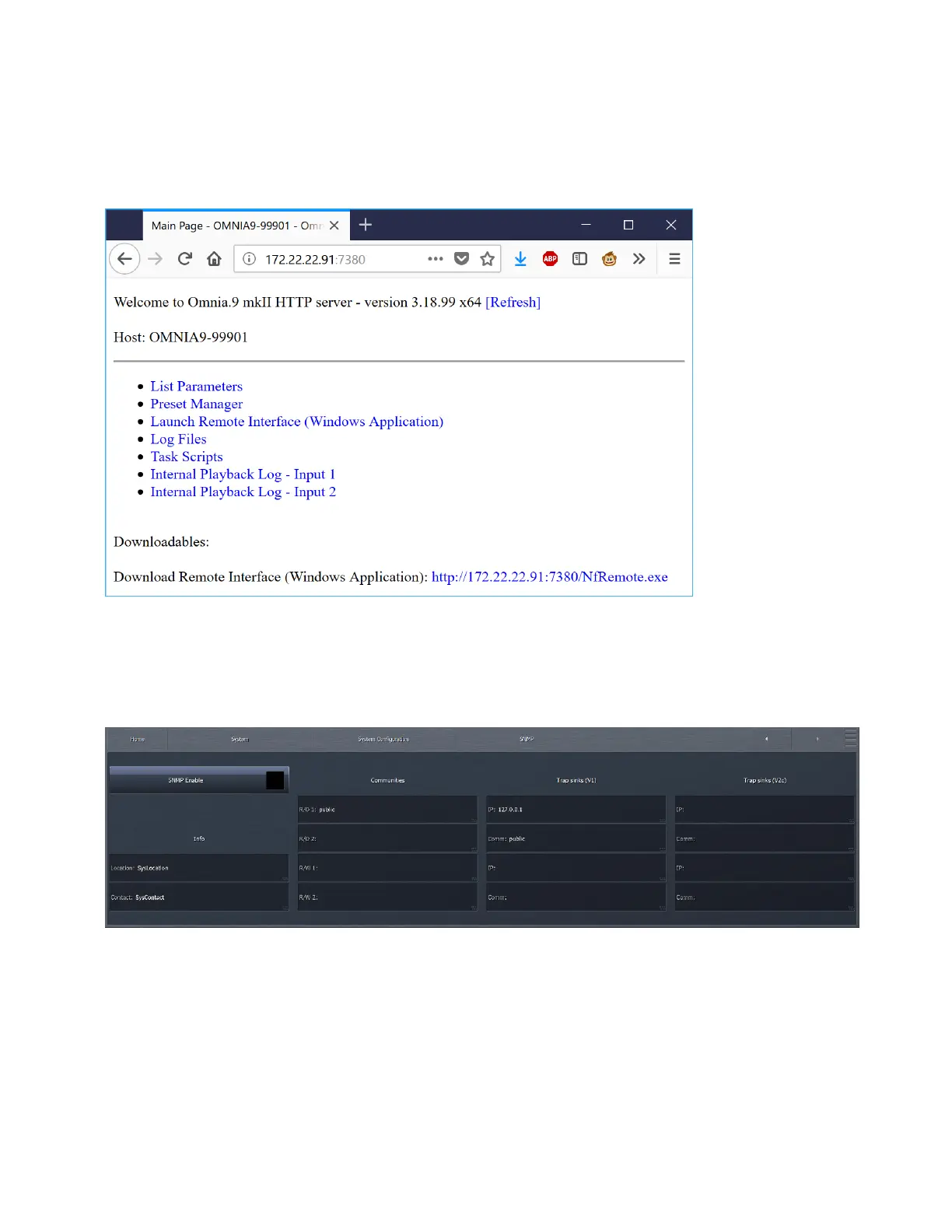952x1232 pixels.
Task: Select the System Configuration breadcrumb
Action: click(x=383, y=739)
